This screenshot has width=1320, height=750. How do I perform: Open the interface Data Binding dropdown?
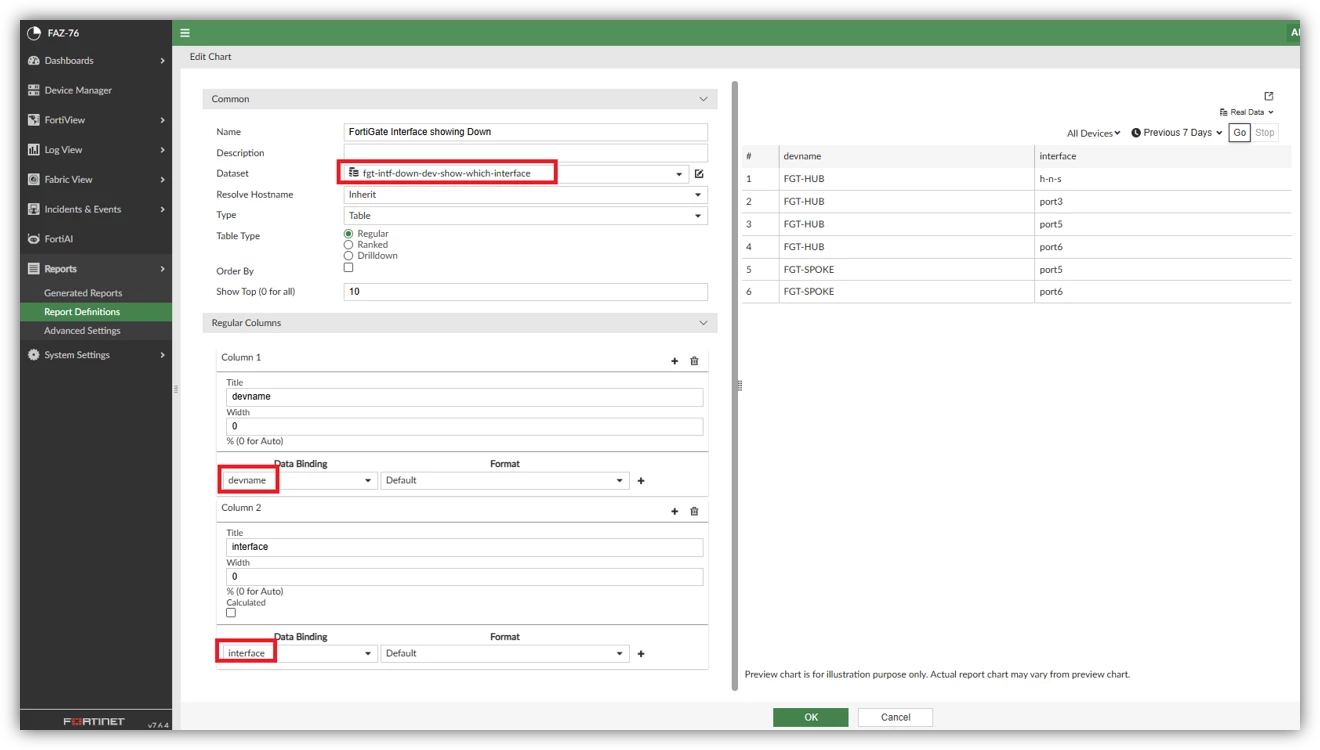click(299, 654)
